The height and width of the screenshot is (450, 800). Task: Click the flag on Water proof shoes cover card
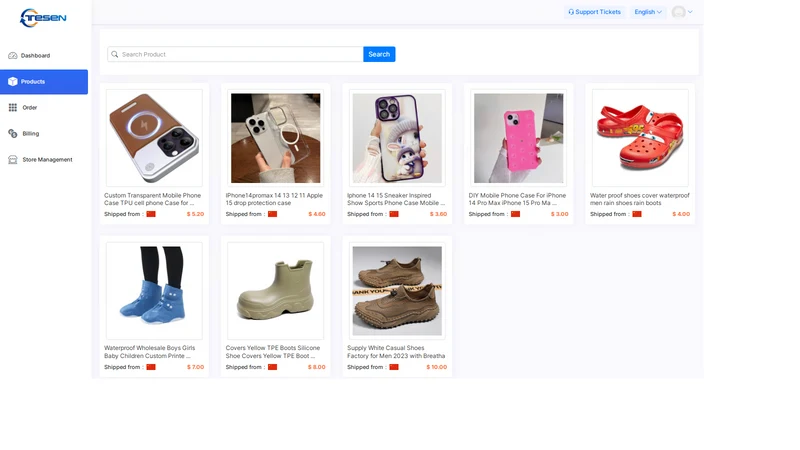coord(637,214)
